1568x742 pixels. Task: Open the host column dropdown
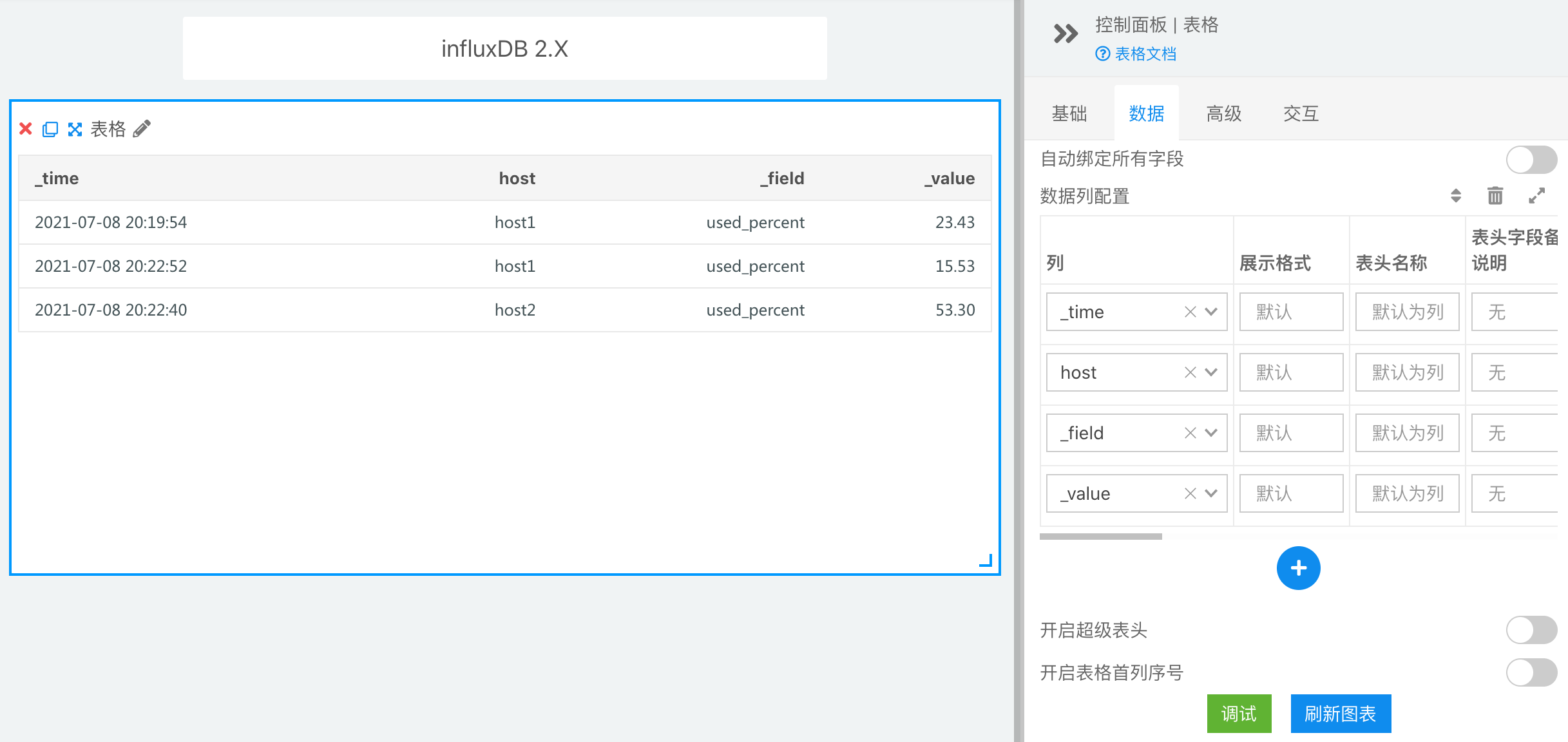tap(1211, 372)
